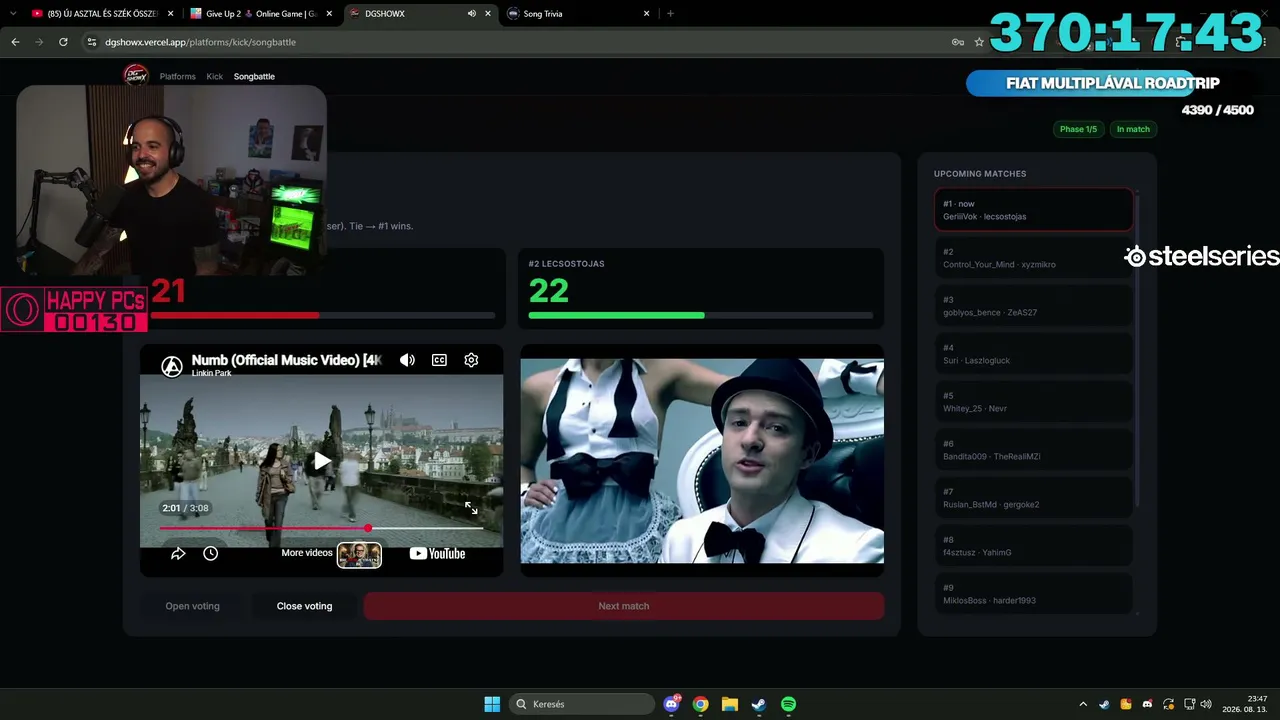Select match #8 f4sztusz · YahimG
Image resolution: width=1280 pixels, height=720 pixels.
(1034, 546)
